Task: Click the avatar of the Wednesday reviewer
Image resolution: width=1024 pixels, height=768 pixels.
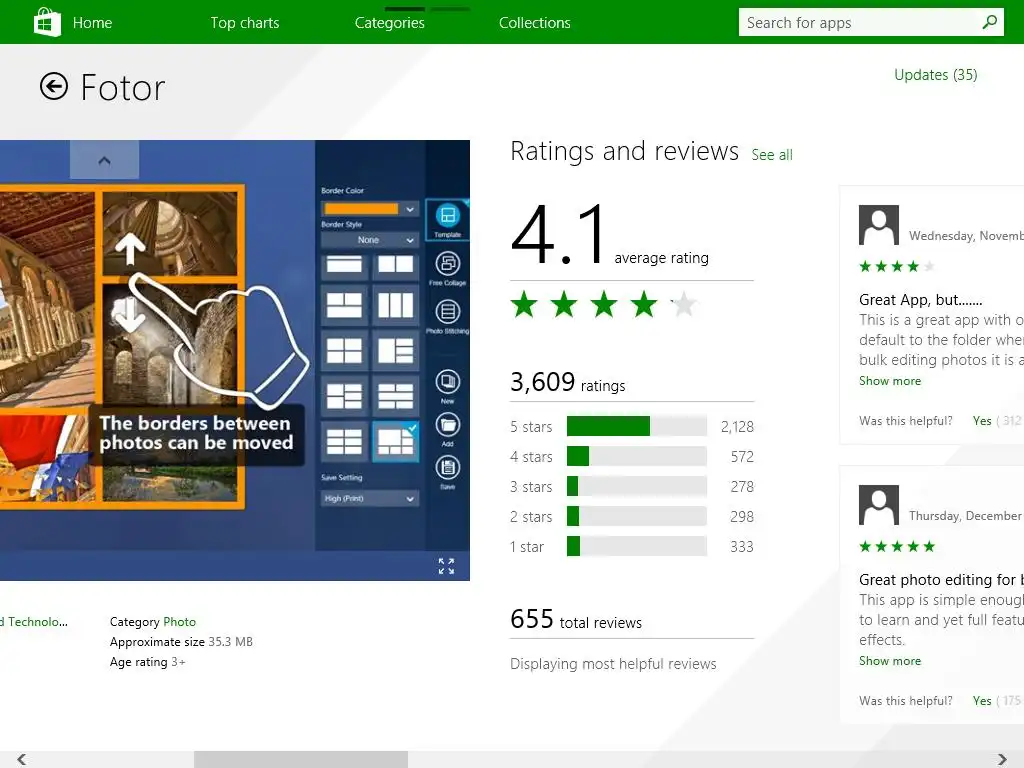Action: 878,225
